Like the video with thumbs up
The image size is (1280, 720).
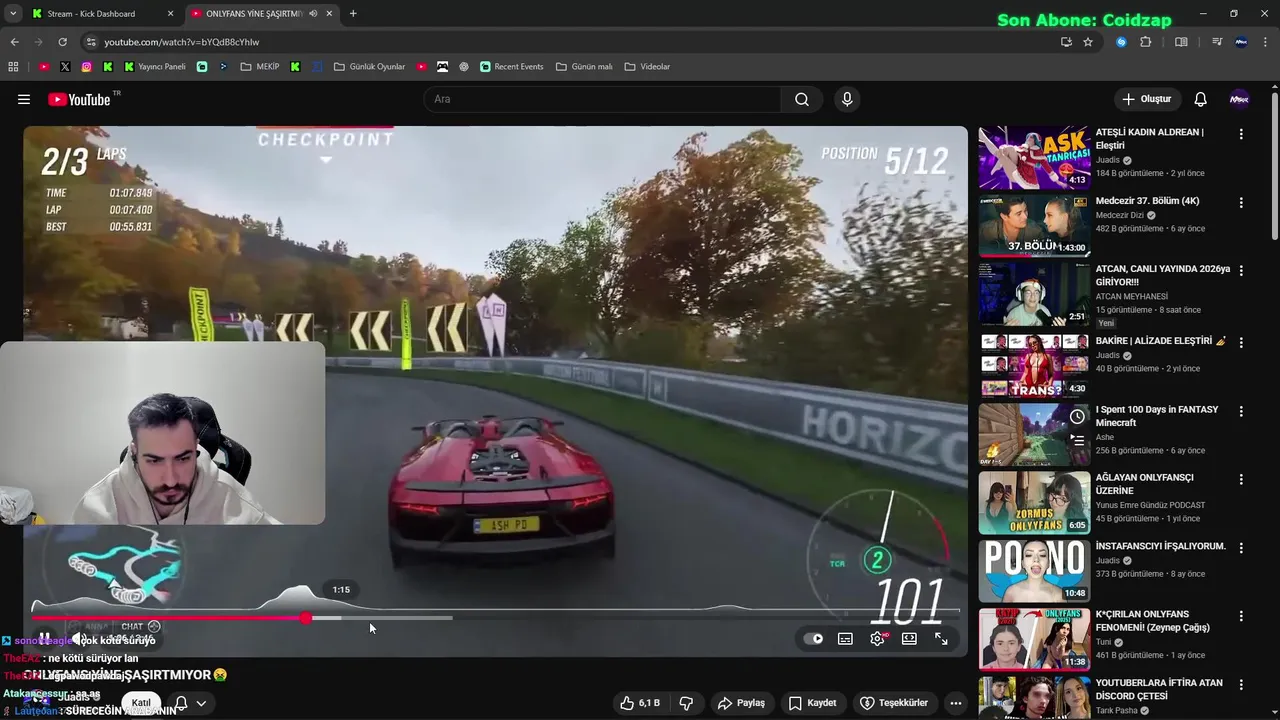click(639, 703)
